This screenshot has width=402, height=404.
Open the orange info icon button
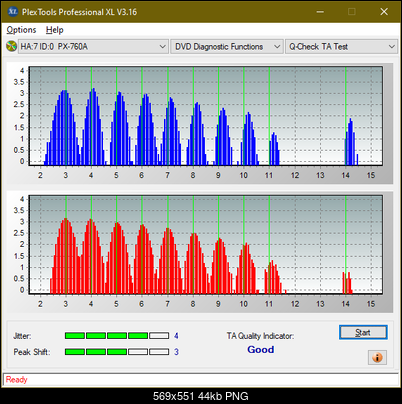(377, 358)
